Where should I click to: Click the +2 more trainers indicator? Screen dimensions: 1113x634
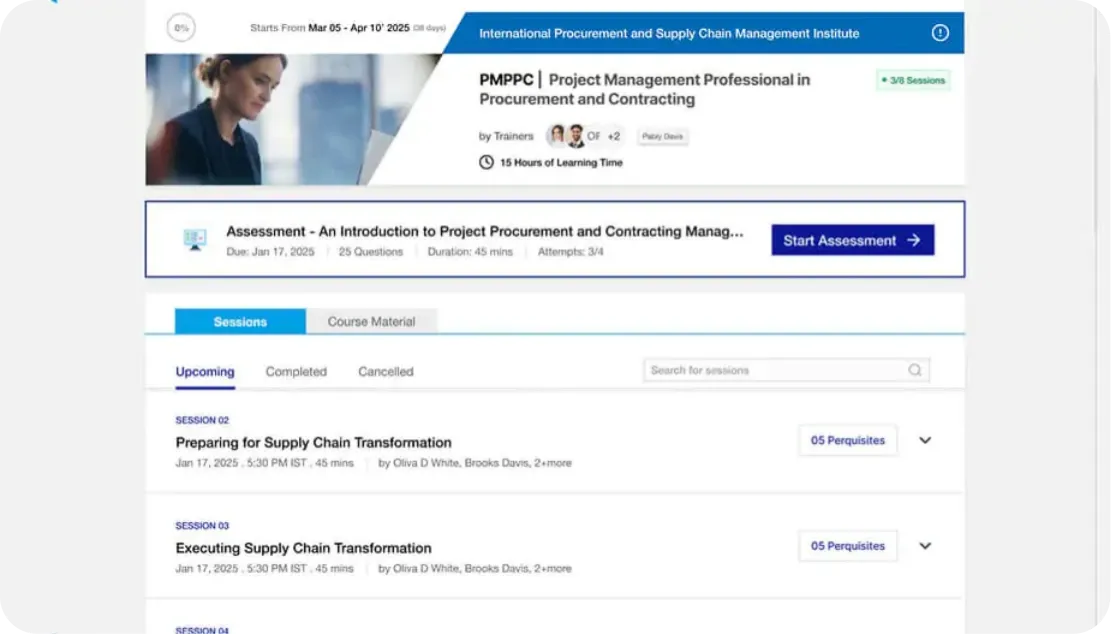[614, 136]
